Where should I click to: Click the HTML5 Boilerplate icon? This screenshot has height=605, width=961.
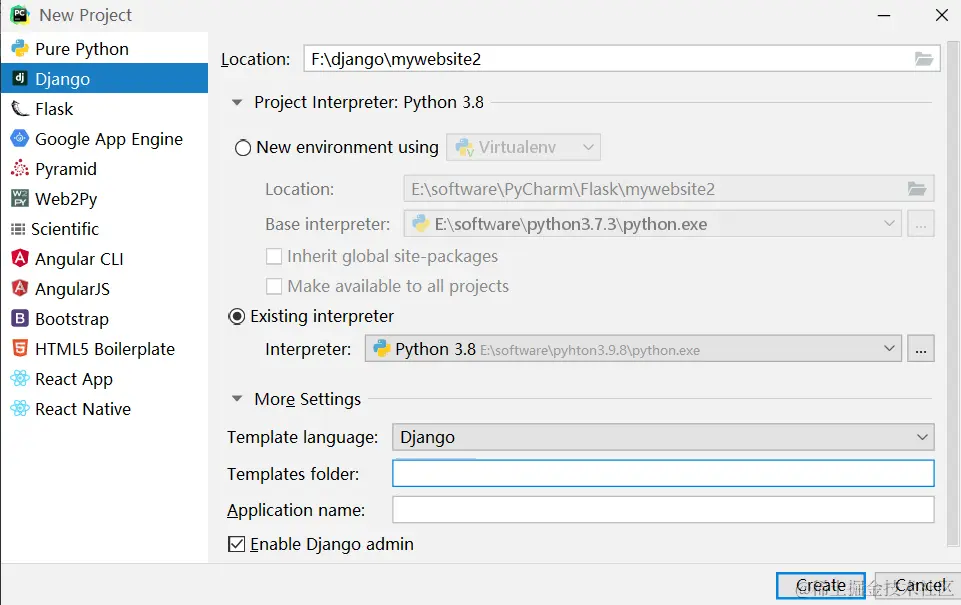pyautogui.click(x=20, y=348)
